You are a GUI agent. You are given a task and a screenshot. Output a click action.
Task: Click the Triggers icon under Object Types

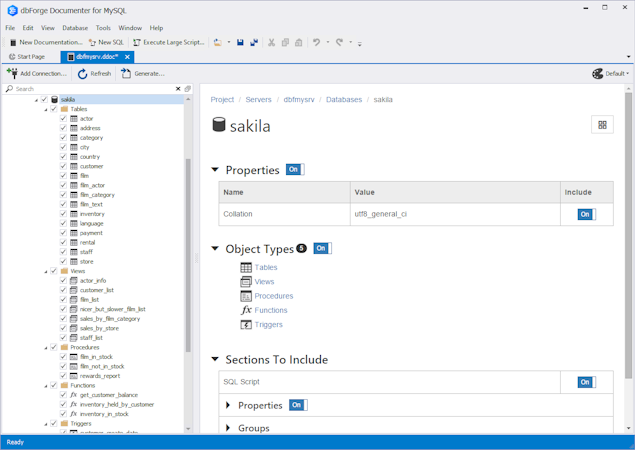pos(246,324)
